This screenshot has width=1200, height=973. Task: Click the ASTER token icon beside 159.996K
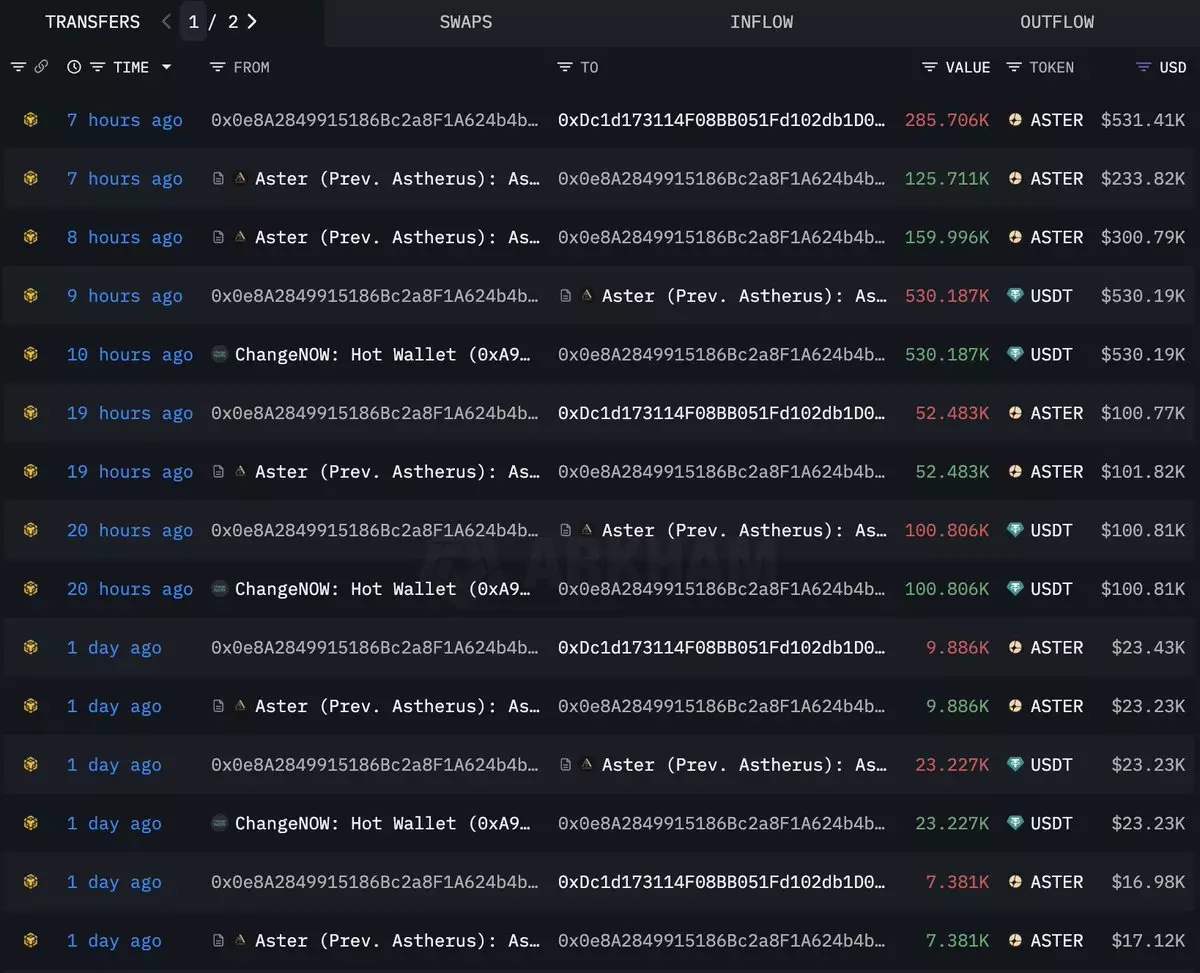point(1015,237)
